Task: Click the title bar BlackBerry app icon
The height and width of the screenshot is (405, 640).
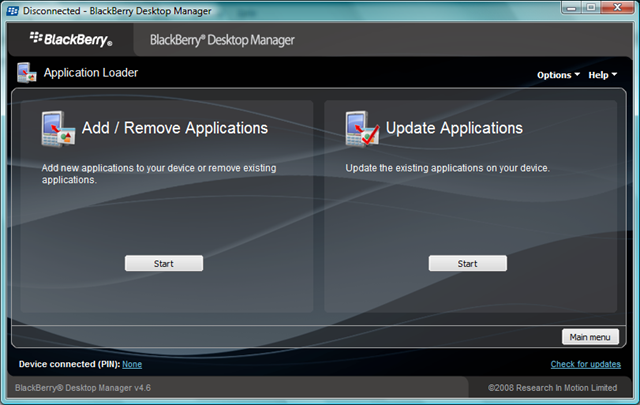Action: point(13,11)
